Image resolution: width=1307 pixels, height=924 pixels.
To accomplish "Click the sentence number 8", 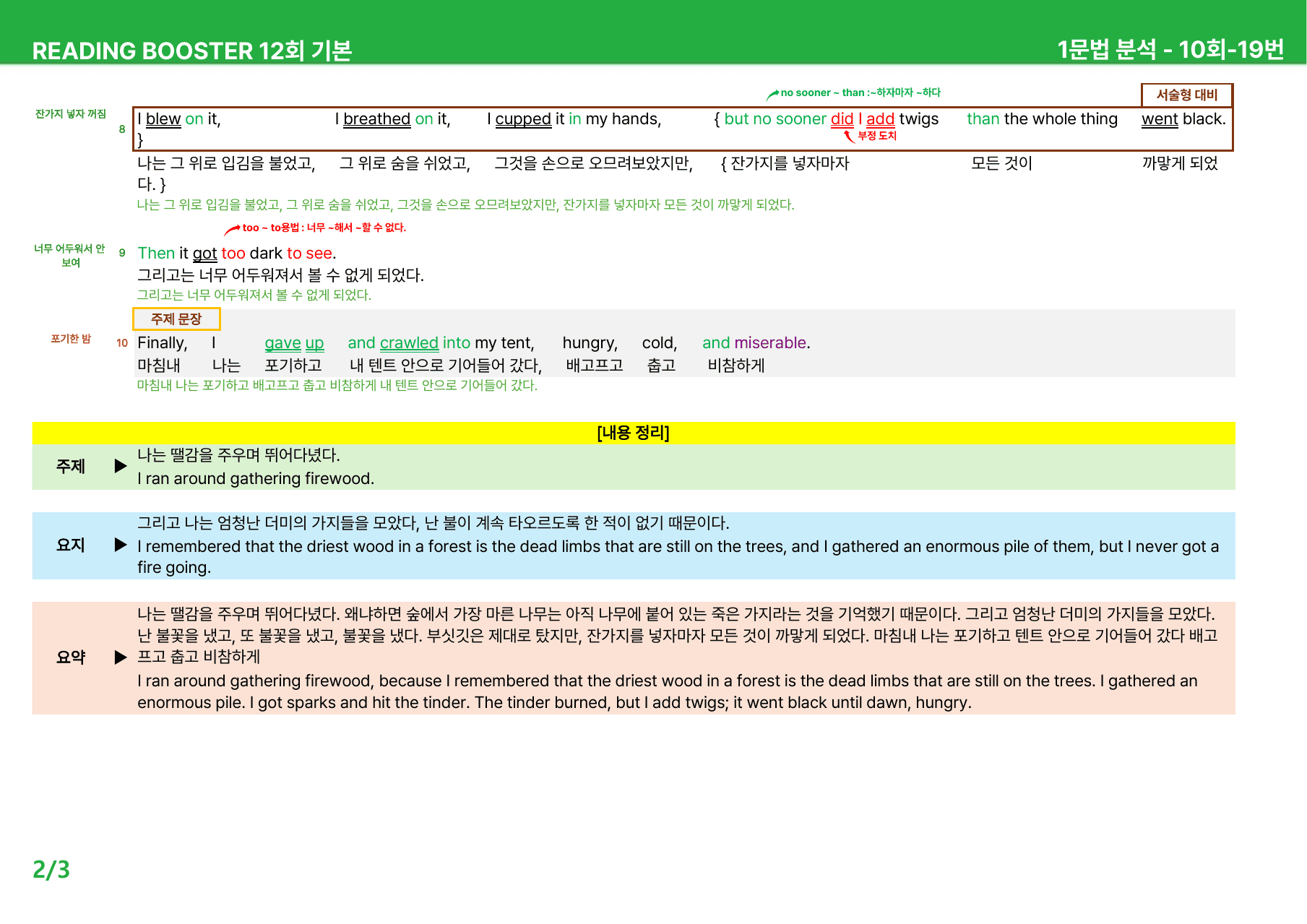I will (122, 129).
